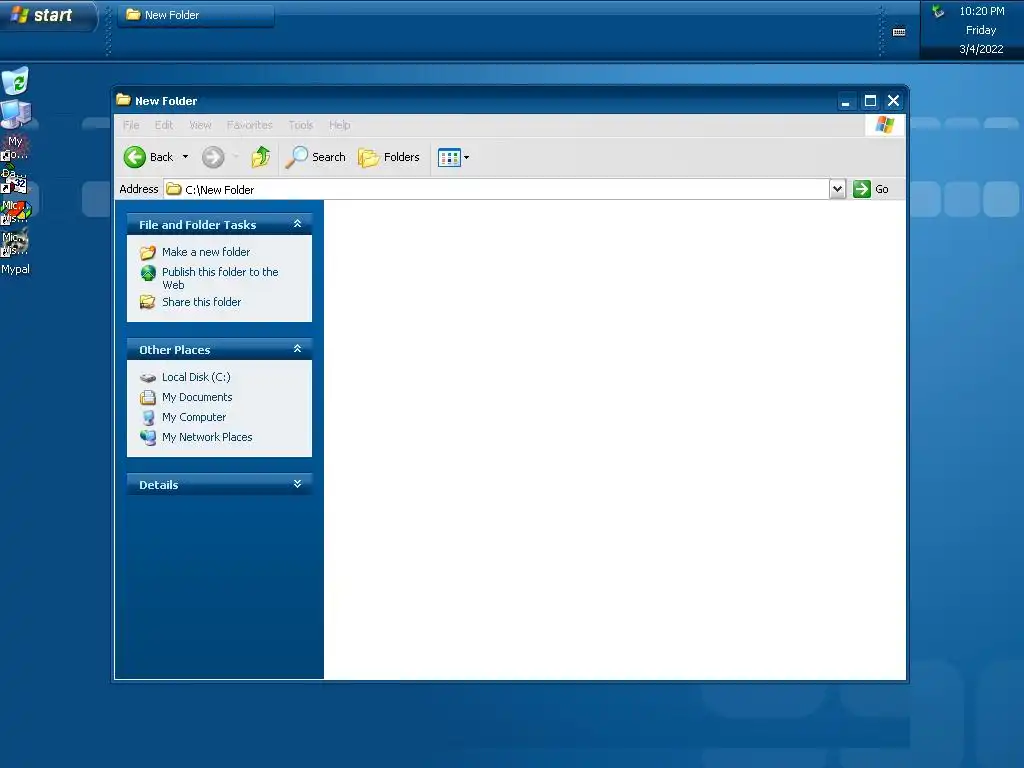Toggle the Folders tree pane
The height and width of the screenshot is (768, 1024).
tap(389, 157)
